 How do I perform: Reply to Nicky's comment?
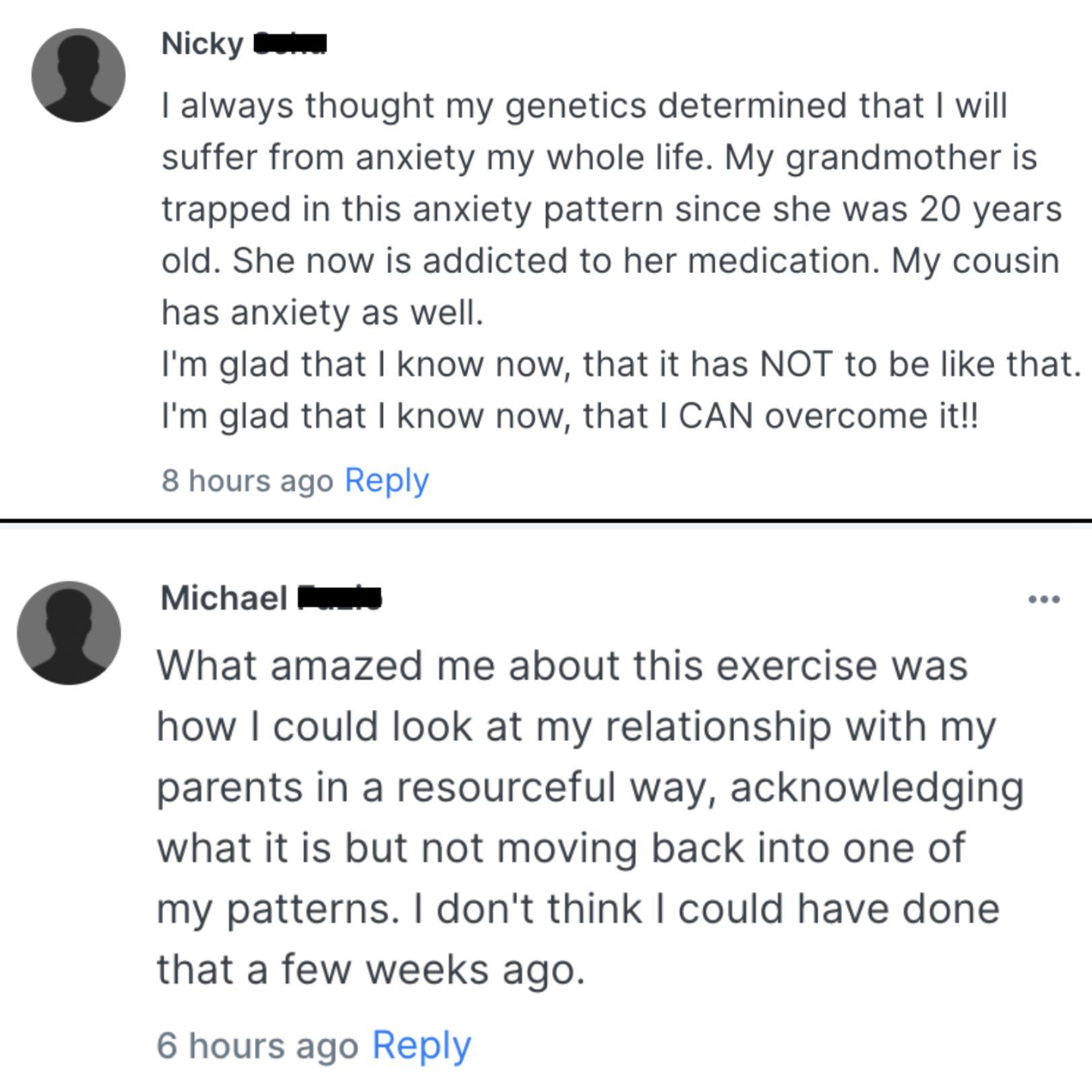387,481
